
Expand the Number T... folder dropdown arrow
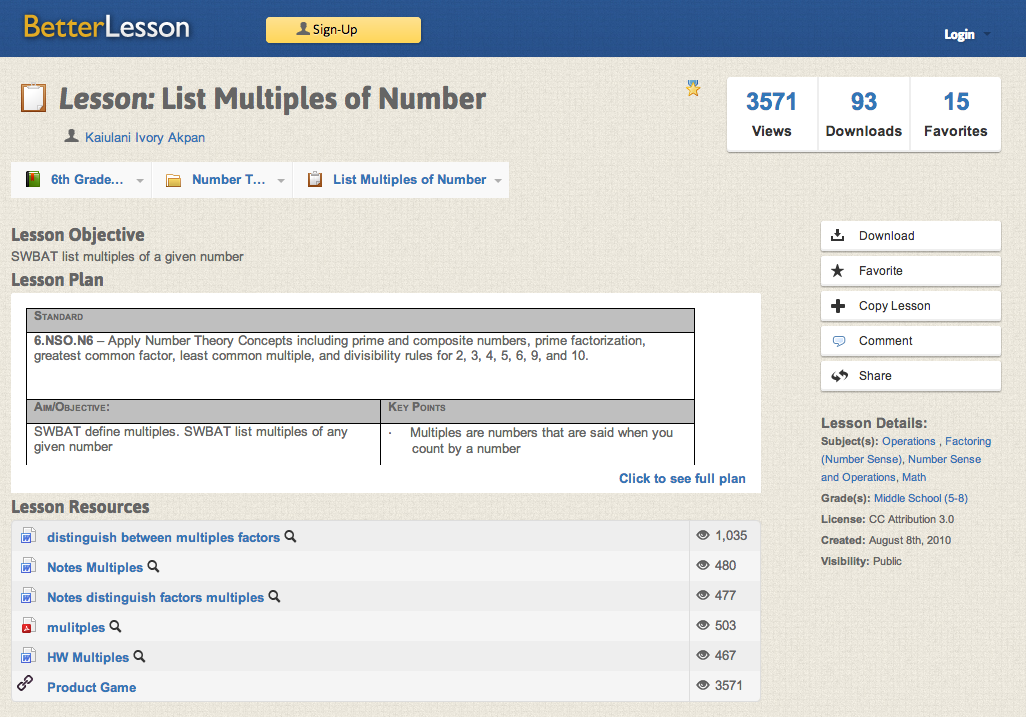[x=281, y=181]
